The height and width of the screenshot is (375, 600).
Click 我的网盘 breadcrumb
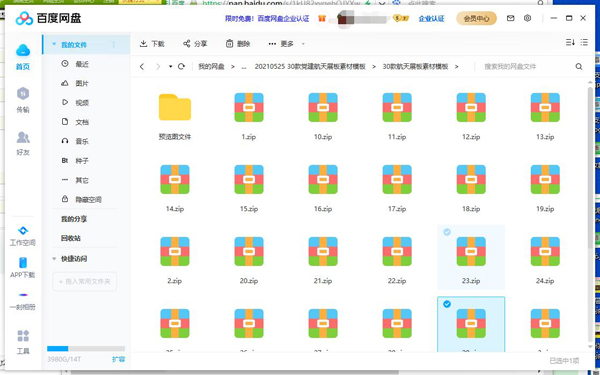211,67
